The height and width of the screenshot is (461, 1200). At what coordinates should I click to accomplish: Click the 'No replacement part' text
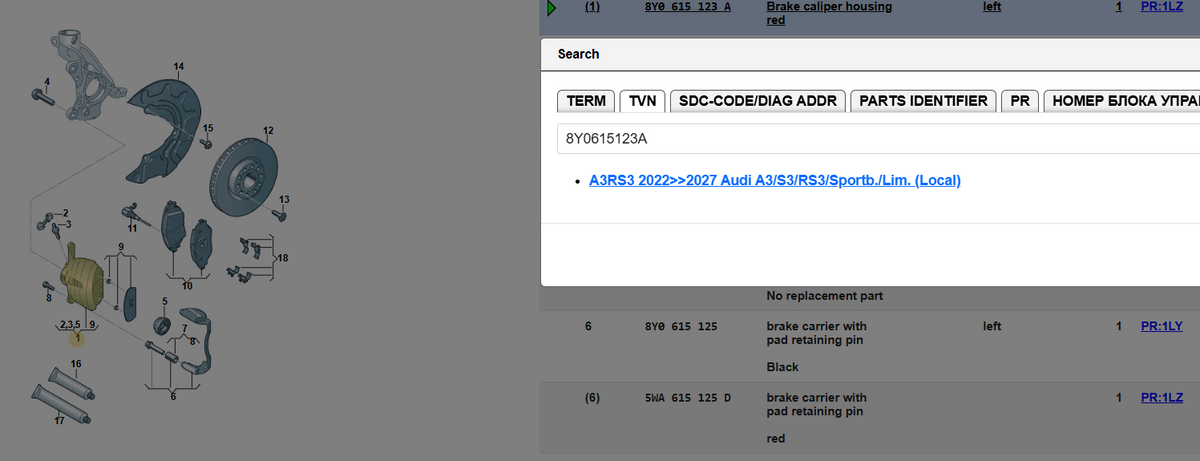[x=824, y=296]
